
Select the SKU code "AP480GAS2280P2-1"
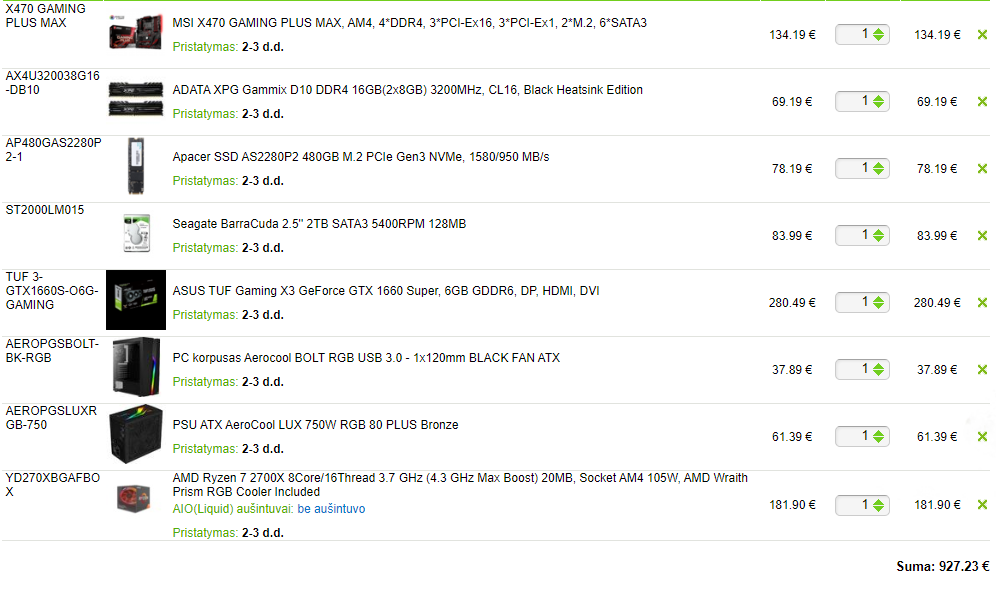(x=53, y=150)
